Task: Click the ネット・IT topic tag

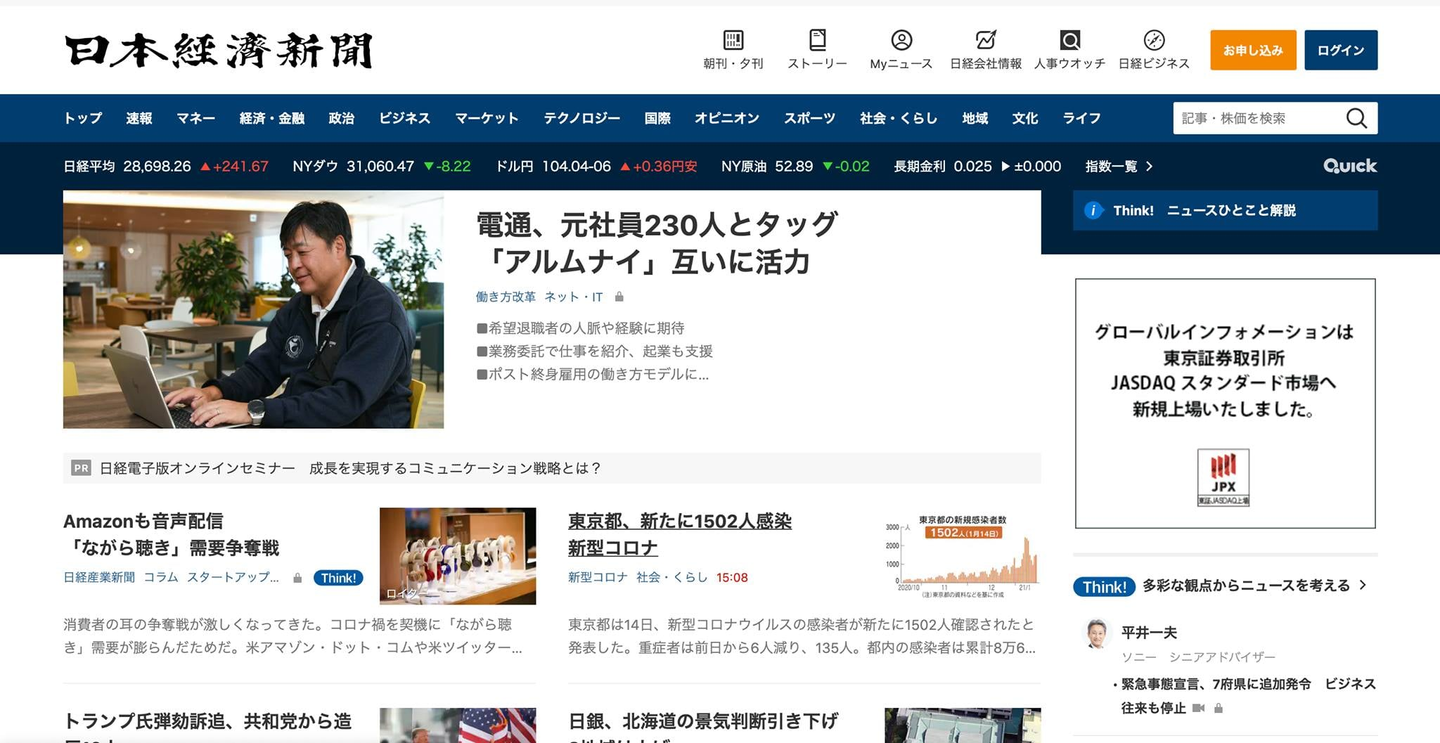Action: pyautogui.click(x=574, y=297)
